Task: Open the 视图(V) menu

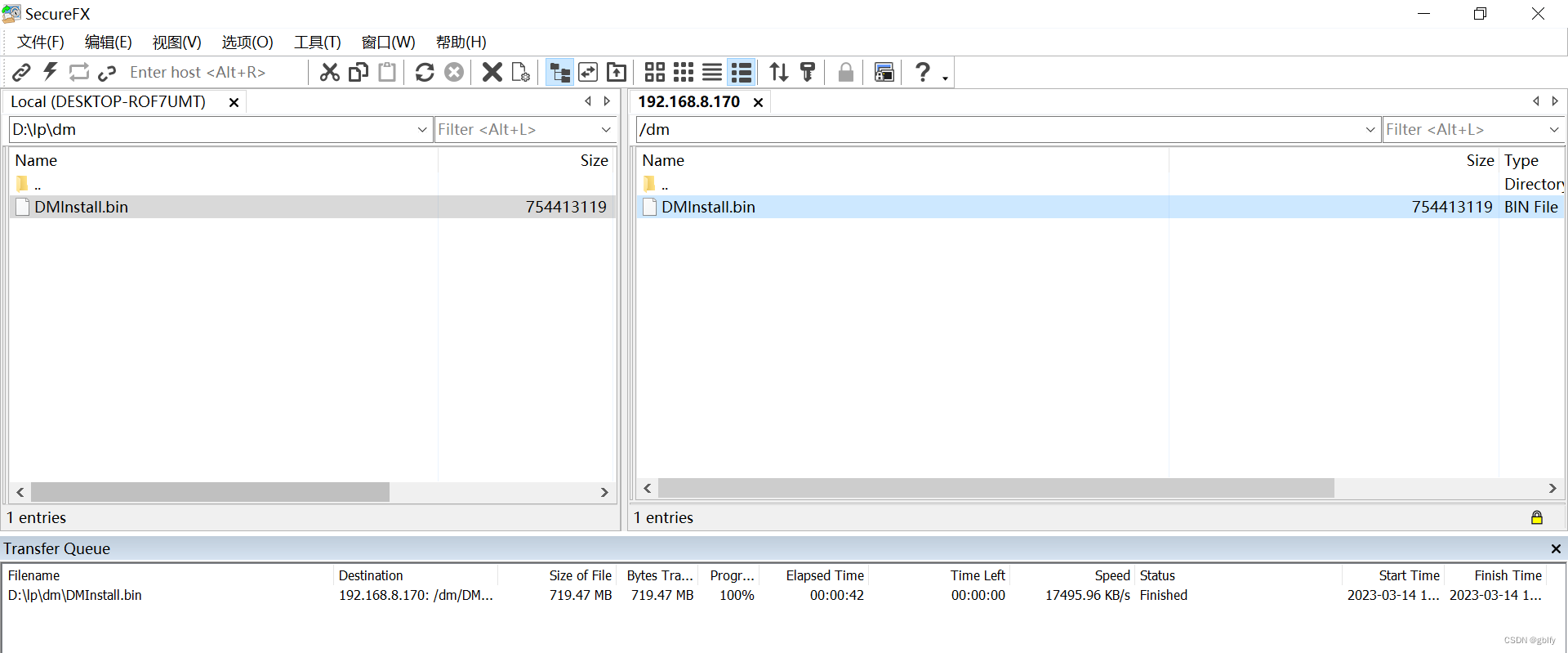Action: (176, 42)
